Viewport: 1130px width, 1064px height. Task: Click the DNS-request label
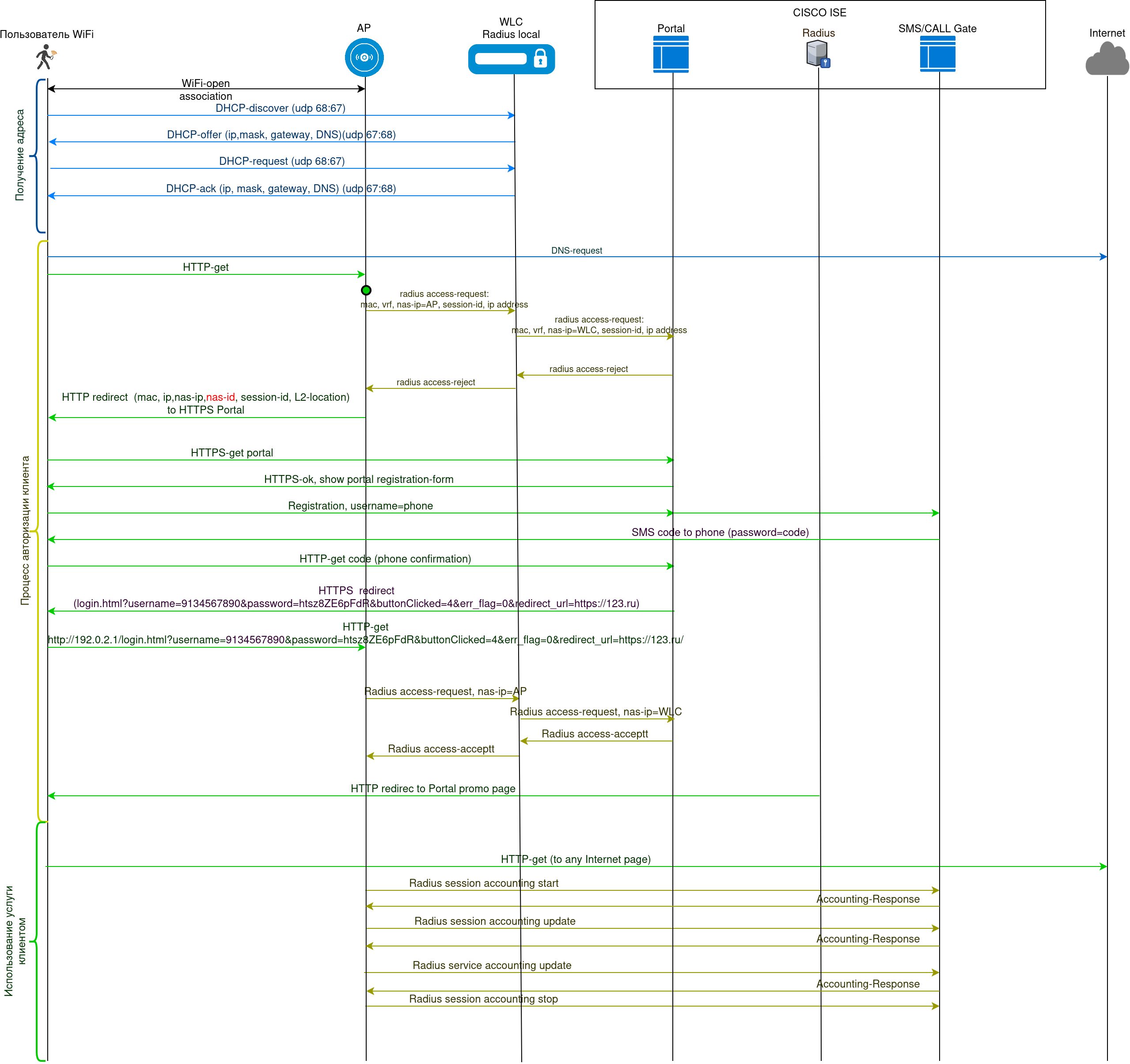576,251
